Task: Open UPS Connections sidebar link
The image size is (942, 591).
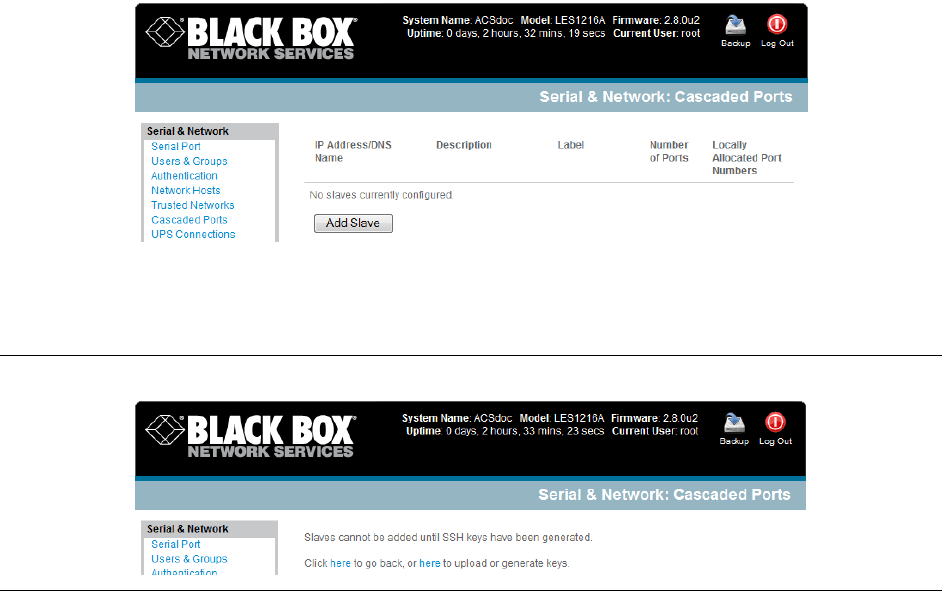Action: 193,234
